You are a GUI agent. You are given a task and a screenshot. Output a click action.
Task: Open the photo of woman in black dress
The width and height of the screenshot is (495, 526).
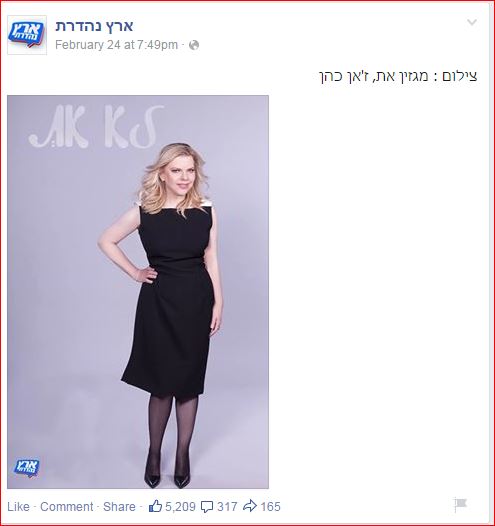point(138,292)
